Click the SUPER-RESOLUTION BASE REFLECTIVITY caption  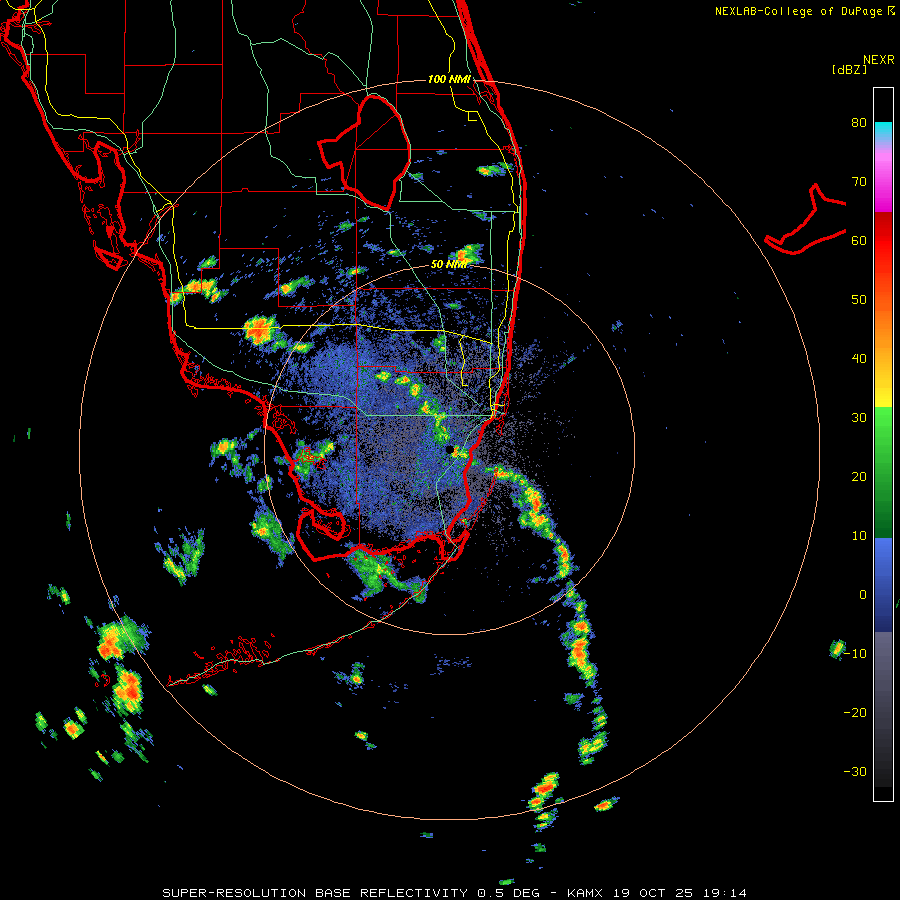pos(315,893)
